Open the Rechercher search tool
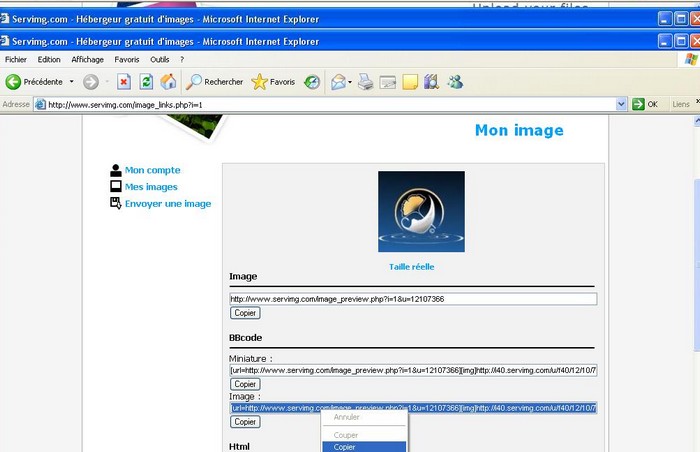The image size is (700, 452). 215,82
